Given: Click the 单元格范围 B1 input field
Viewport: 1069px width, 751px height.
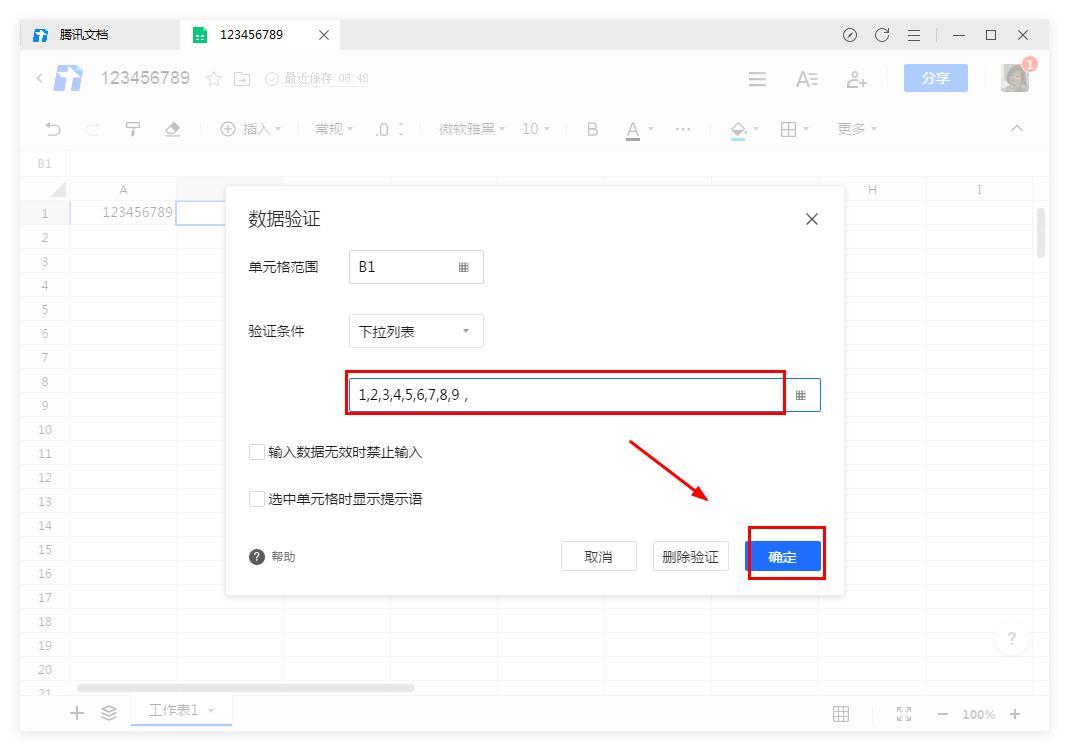Looking at the screenshot, I should [416, 267].
